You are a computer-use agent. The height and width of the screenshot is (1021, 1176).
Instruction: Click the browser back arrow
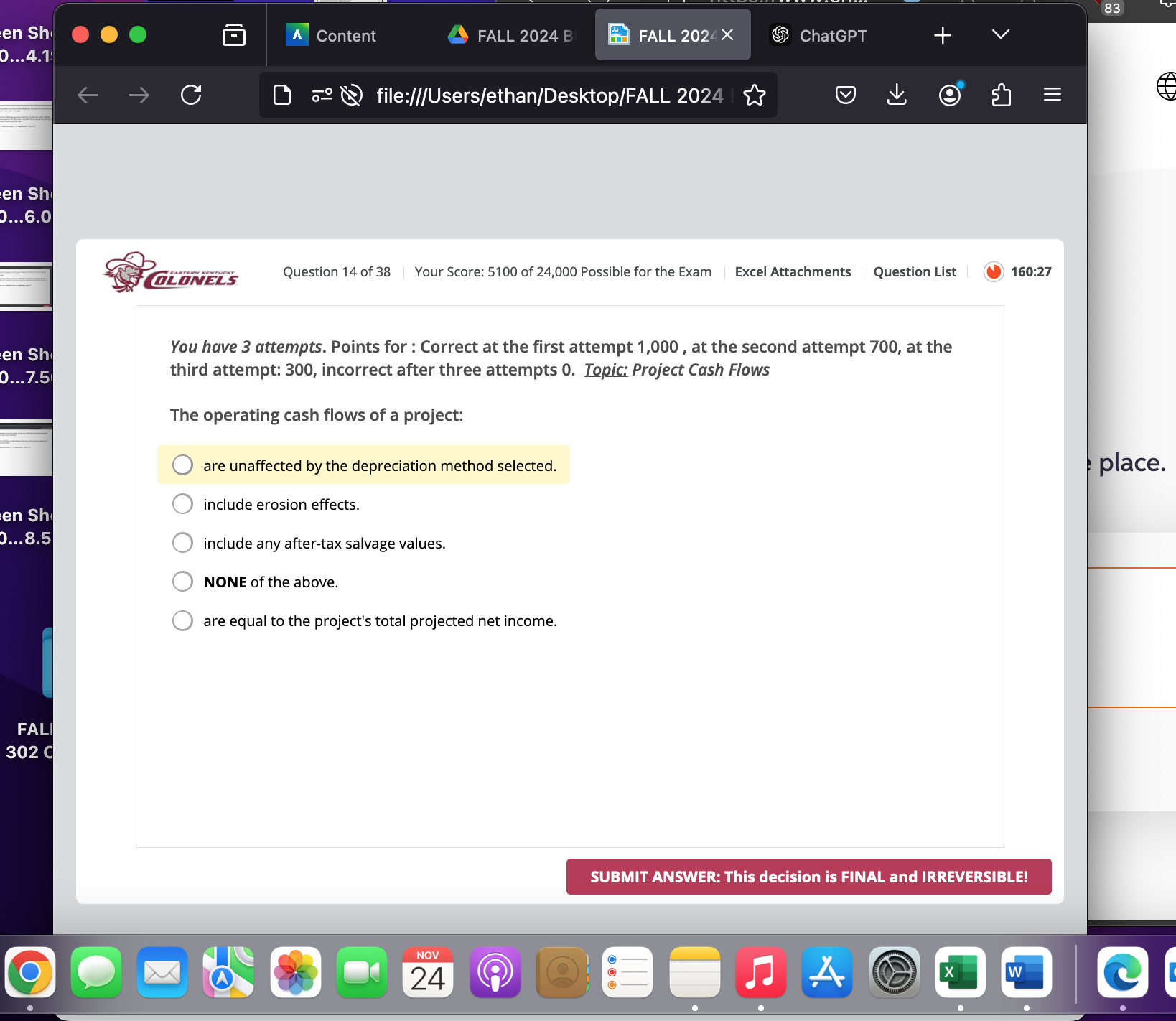[x=88, y=95]
